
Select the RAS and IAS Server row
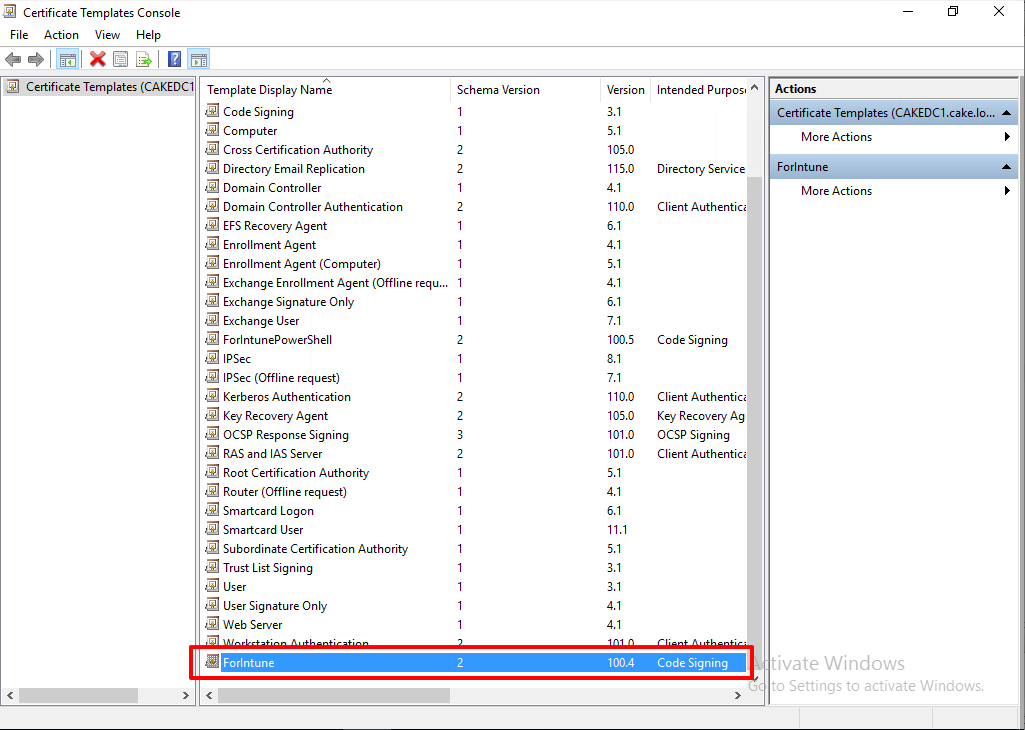(475, 454)
